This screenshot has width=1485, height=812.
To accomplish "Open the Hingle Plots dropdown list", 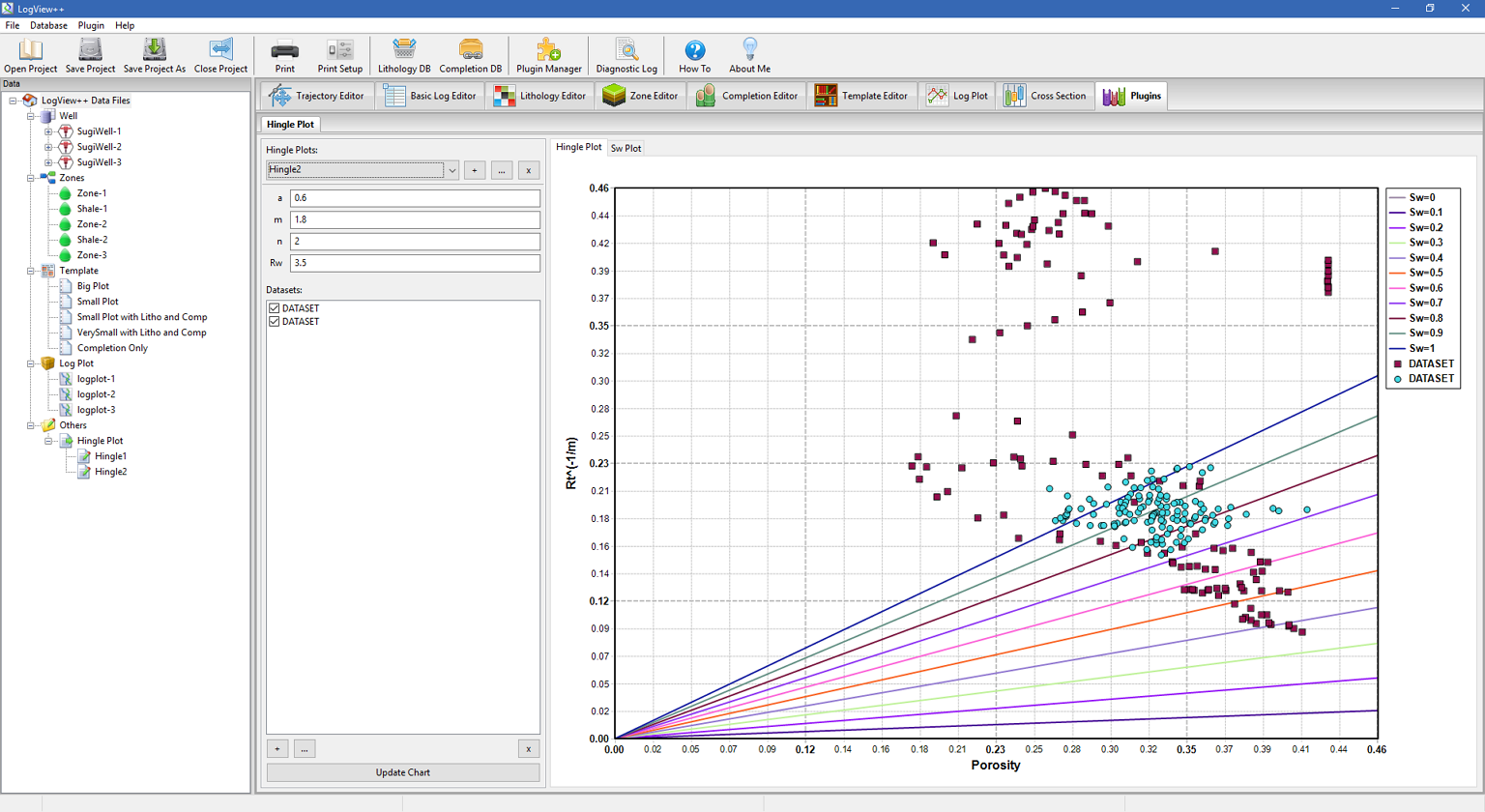I will click(x=451, y=170).
